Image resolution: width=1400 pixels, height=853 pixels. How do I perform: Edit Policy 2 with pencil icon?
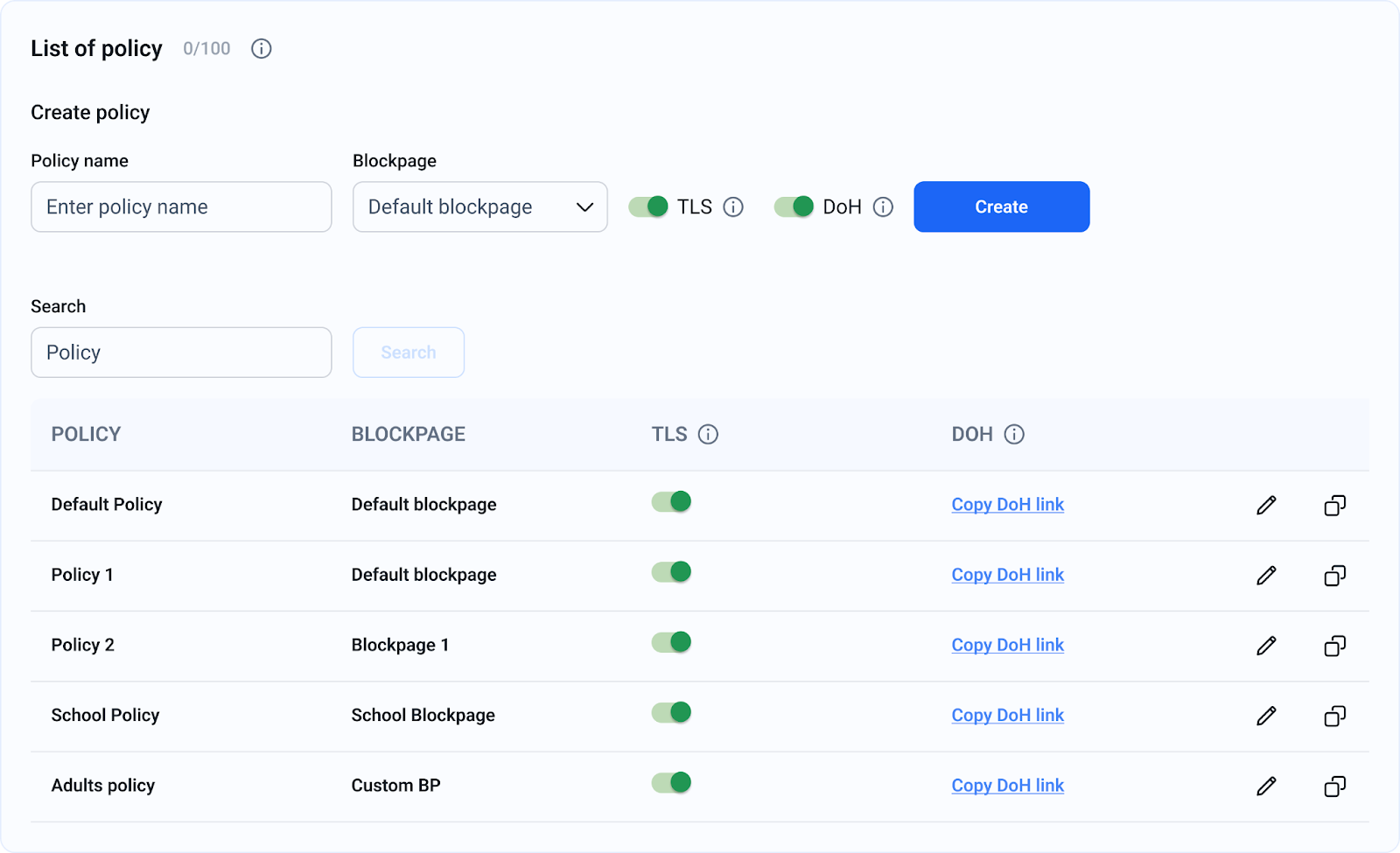coord(1266,646)
